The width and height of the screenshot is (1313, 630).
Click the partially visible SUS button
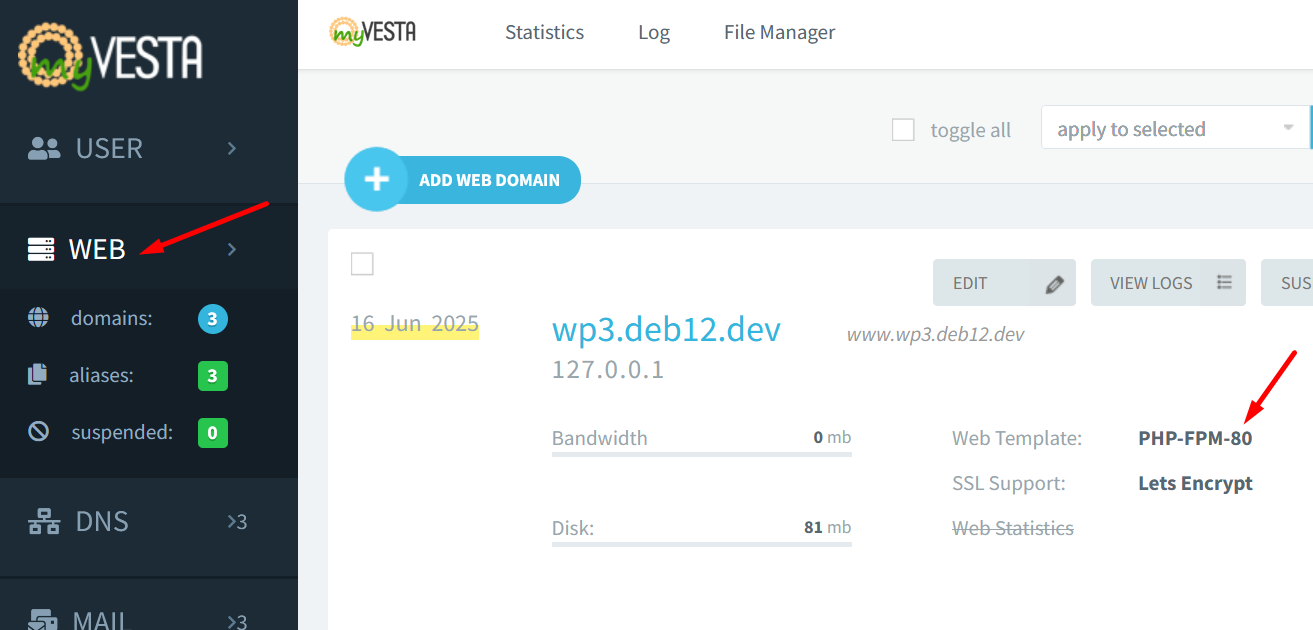[x=1287, y=283]
